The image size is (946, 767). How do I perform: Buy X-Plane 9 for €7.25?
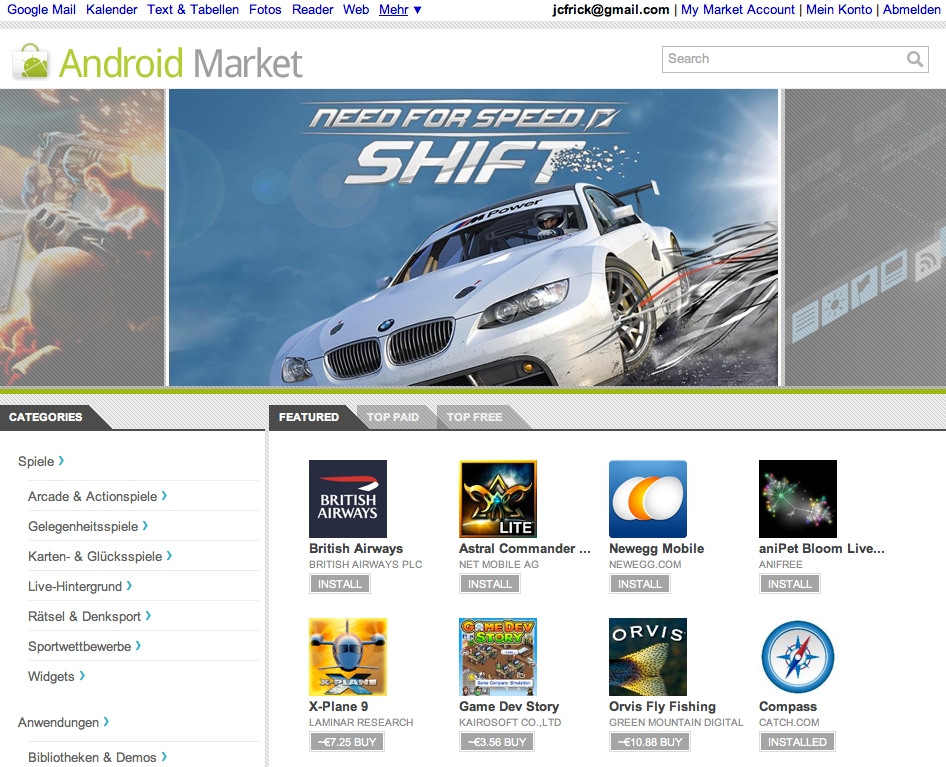click(x=347, y=742)
